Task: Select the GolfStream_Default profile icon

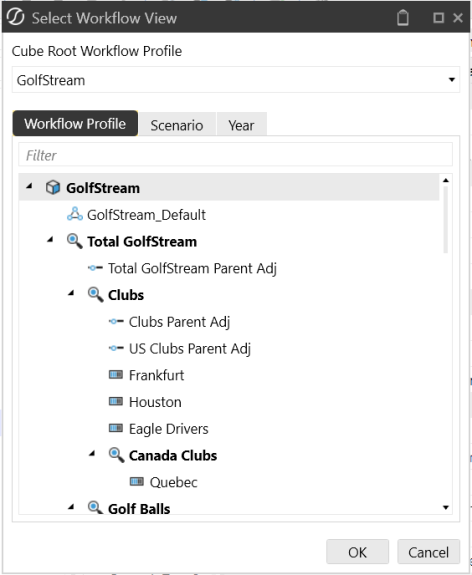Action: tap(75, 214)
